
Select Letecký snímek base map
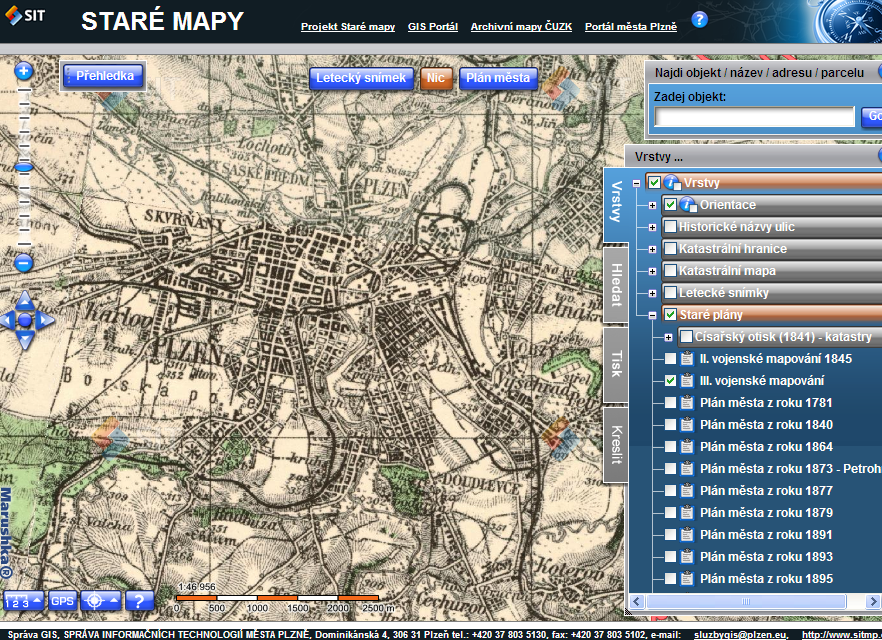click(361, 78)
